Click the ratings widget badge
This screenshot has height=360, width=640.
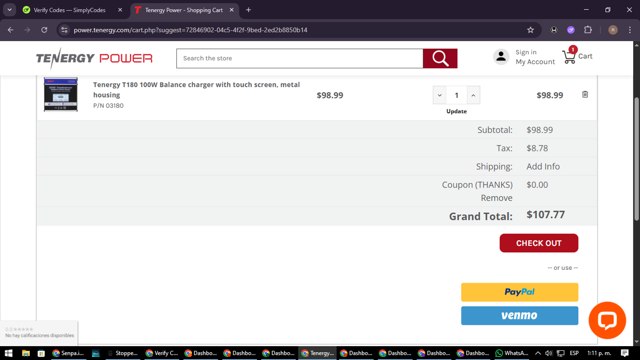coord(39,332)
